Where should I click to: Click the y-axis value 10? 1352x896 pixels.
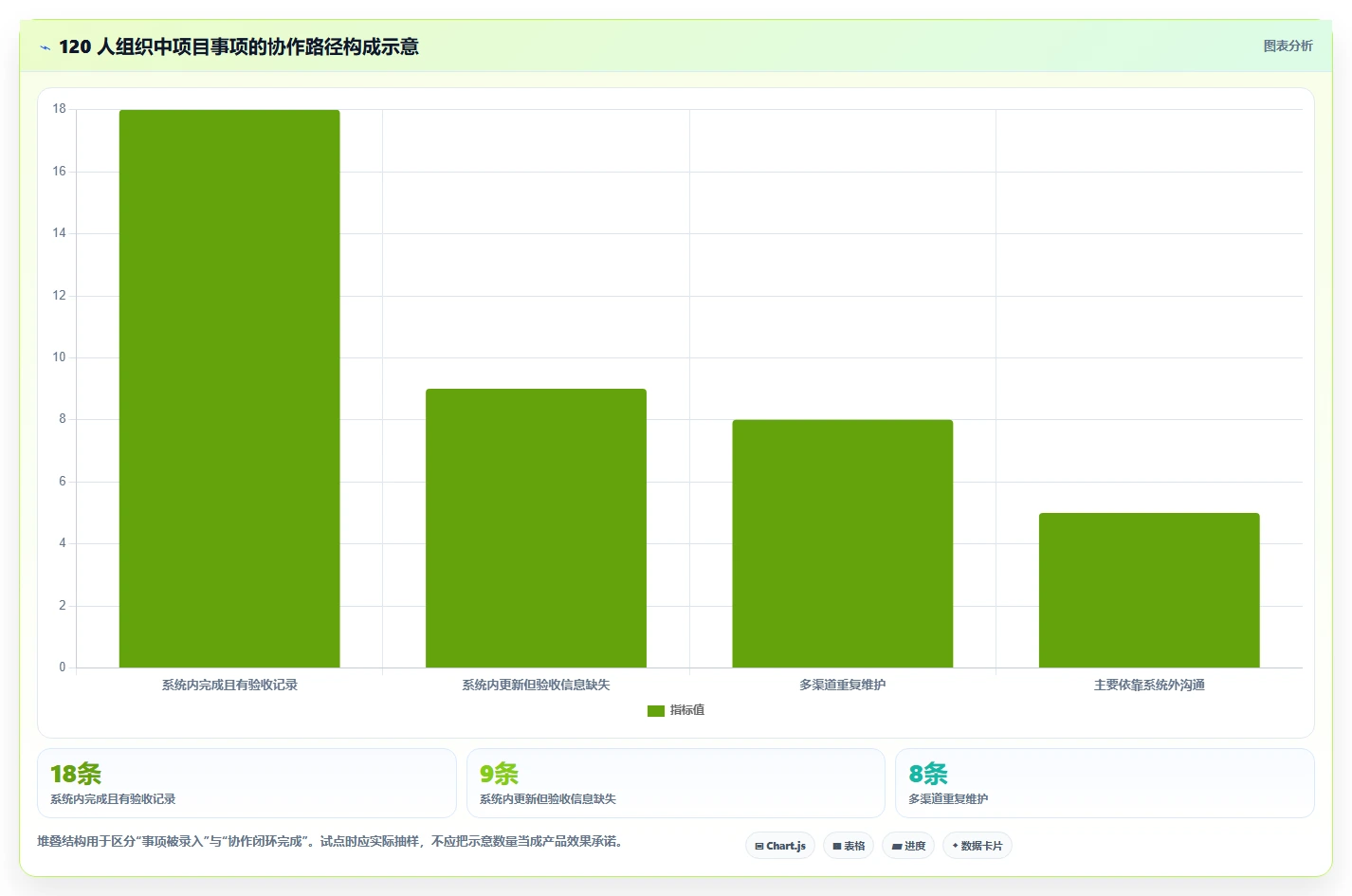[59, 357]
